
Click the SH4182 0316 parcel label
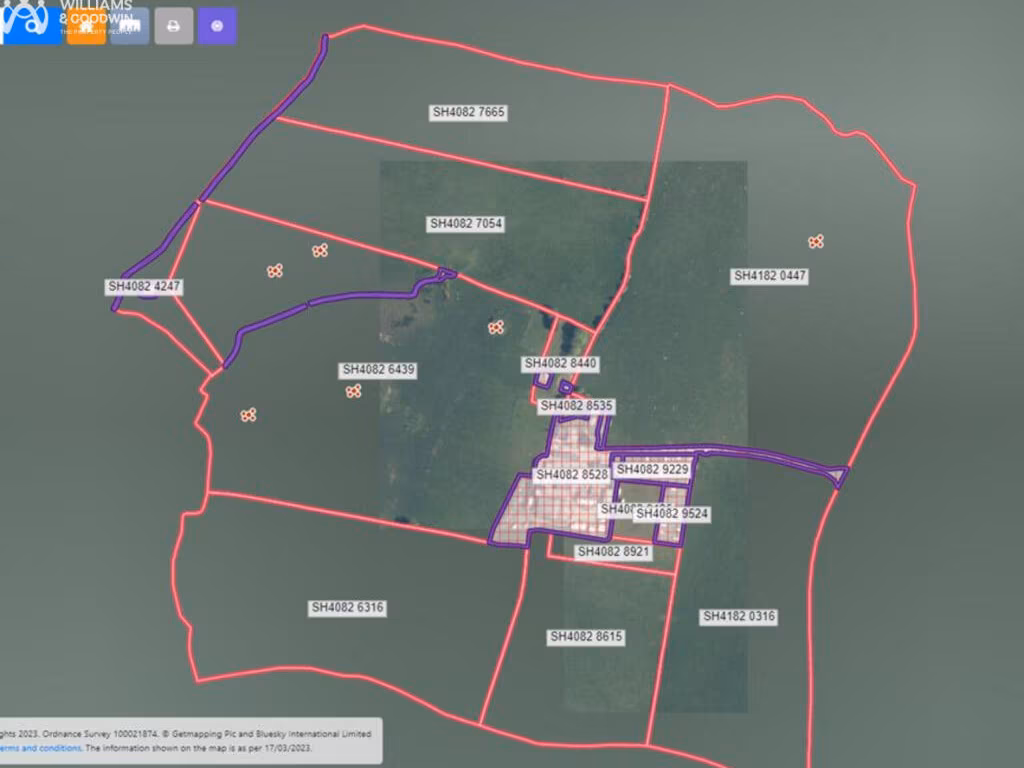[739, 617]
